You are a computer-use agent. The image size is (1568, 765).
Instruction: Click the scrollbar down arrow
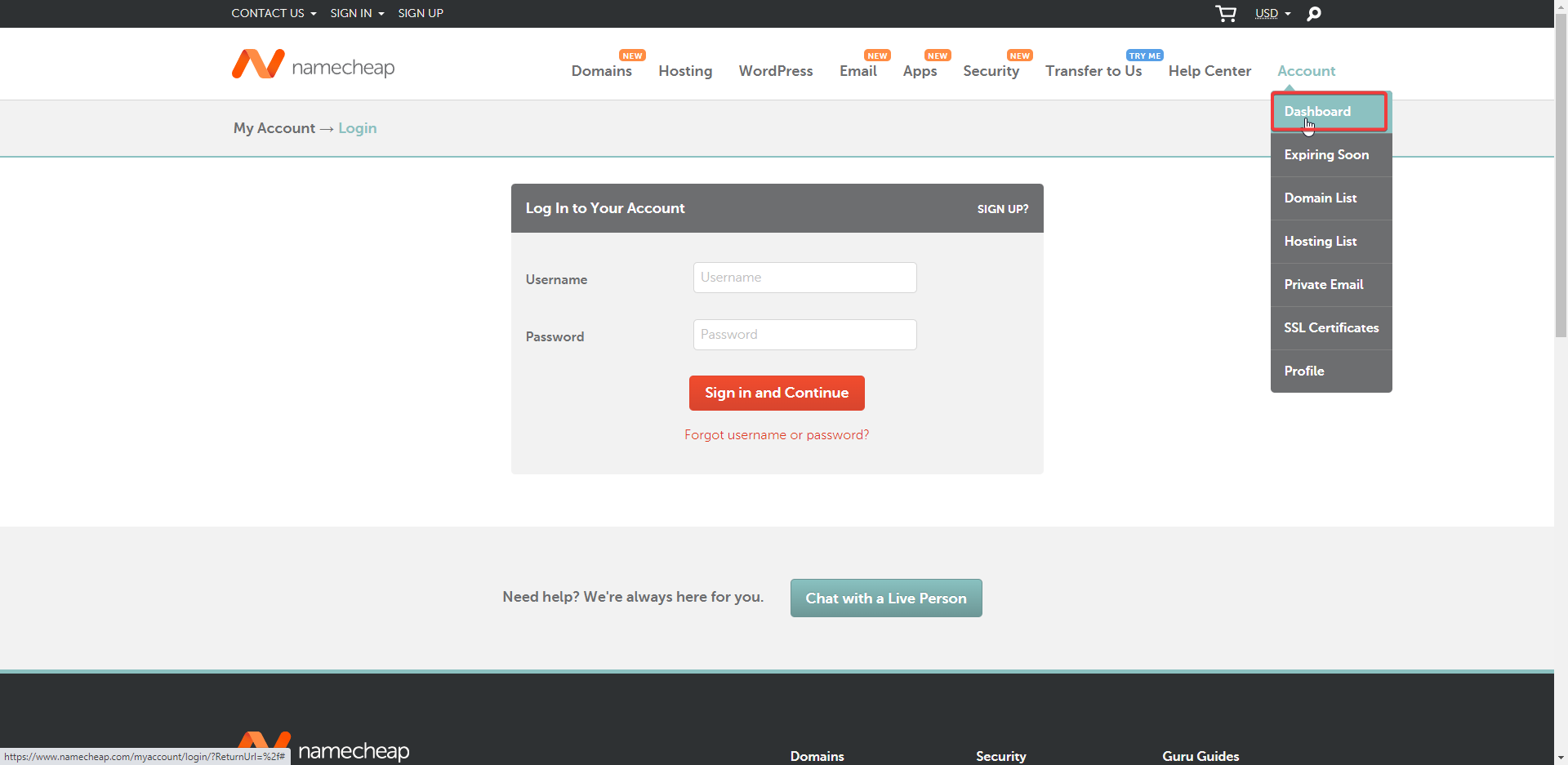tap(1561, 758)
